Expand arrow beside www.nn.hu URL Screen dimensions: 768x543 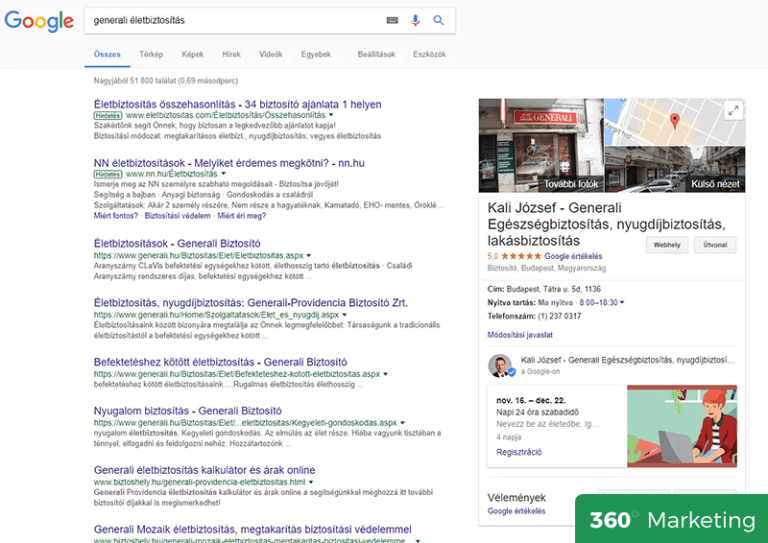pyautogui.click(x=223, y=174)
